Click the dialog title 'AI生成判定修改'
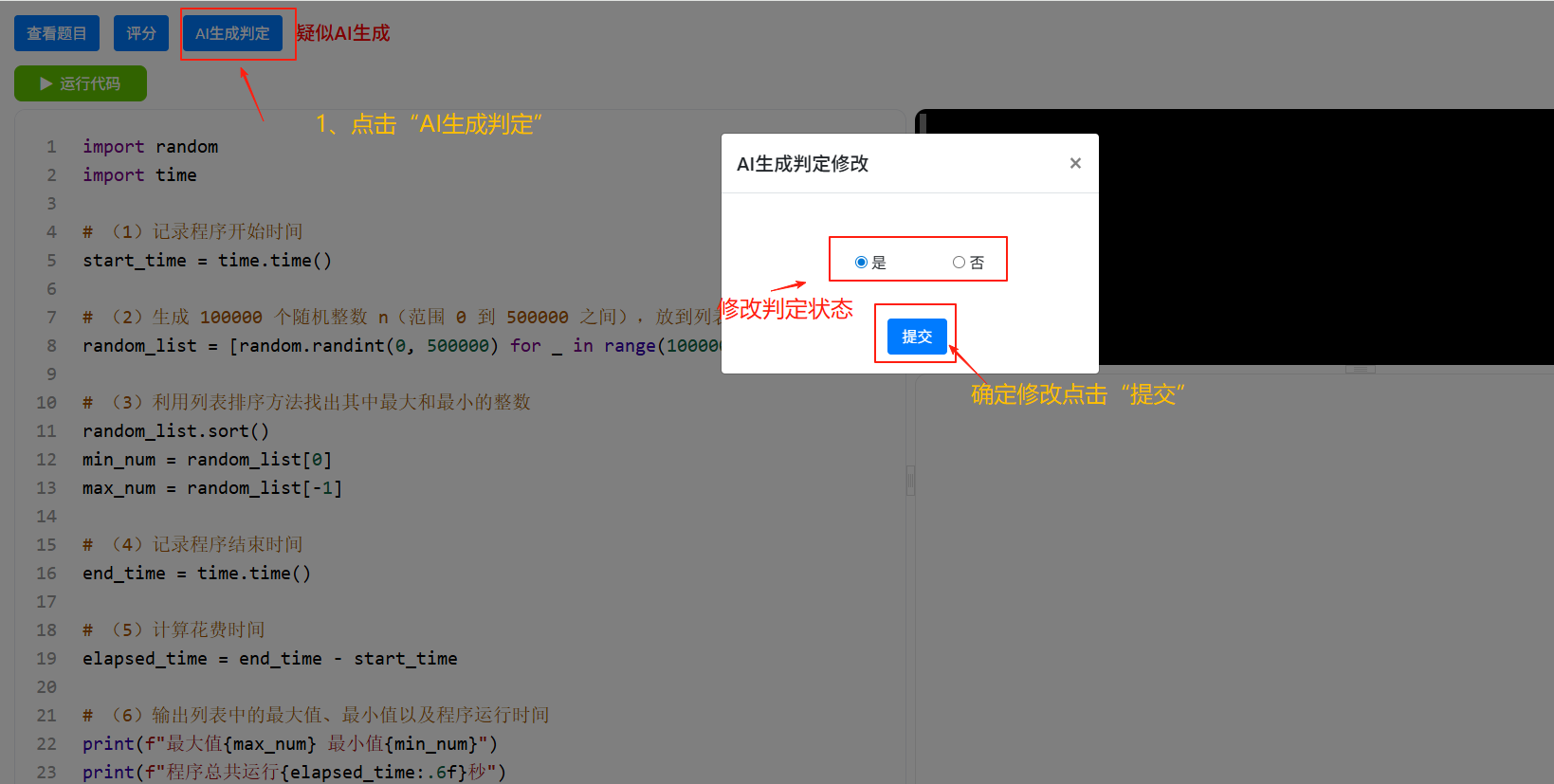Screen dimensions: 1554x784 (x=802, y=164)
